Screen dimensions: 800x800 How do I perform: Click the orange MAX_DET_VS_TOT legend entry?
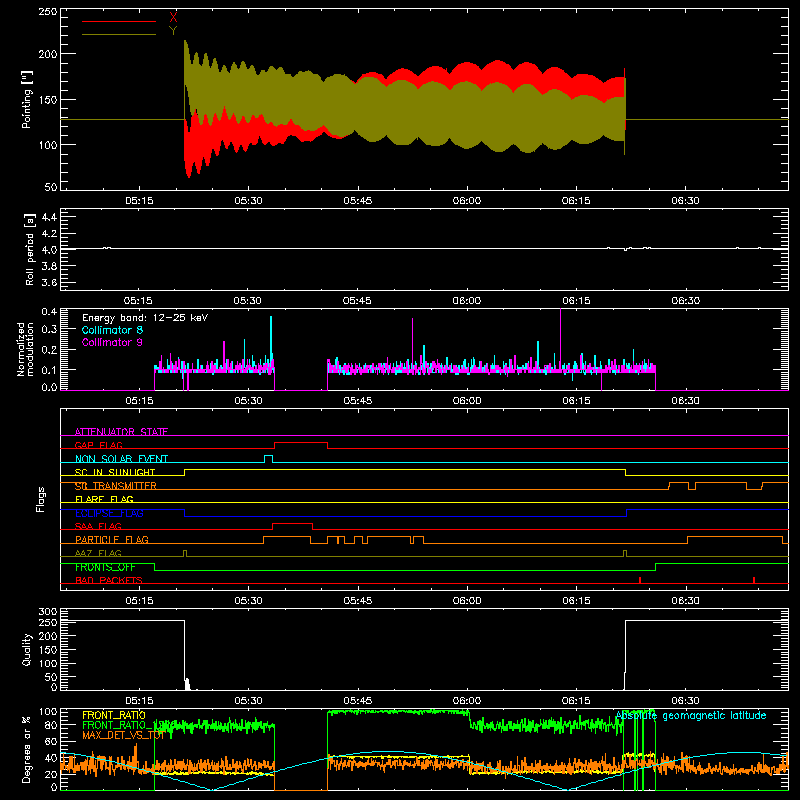(123, 735)
